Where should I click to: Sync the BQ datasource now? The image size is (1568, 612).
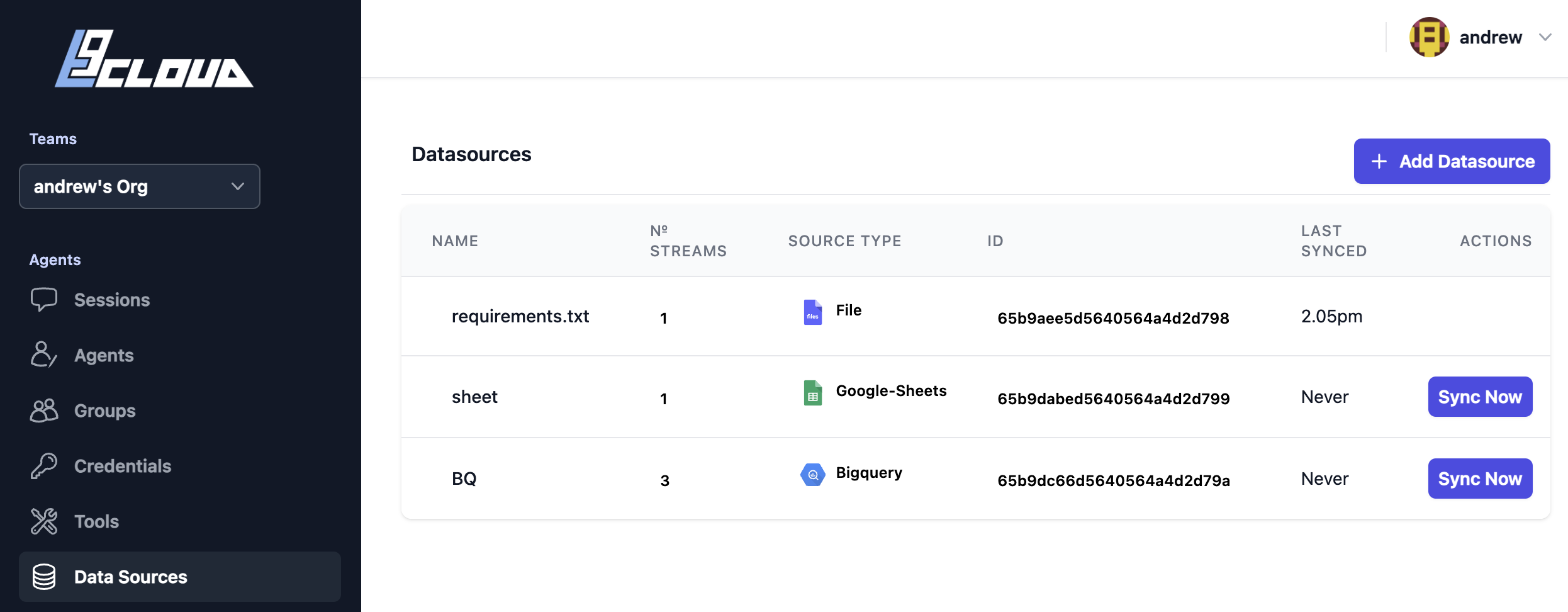(1480, 479)
